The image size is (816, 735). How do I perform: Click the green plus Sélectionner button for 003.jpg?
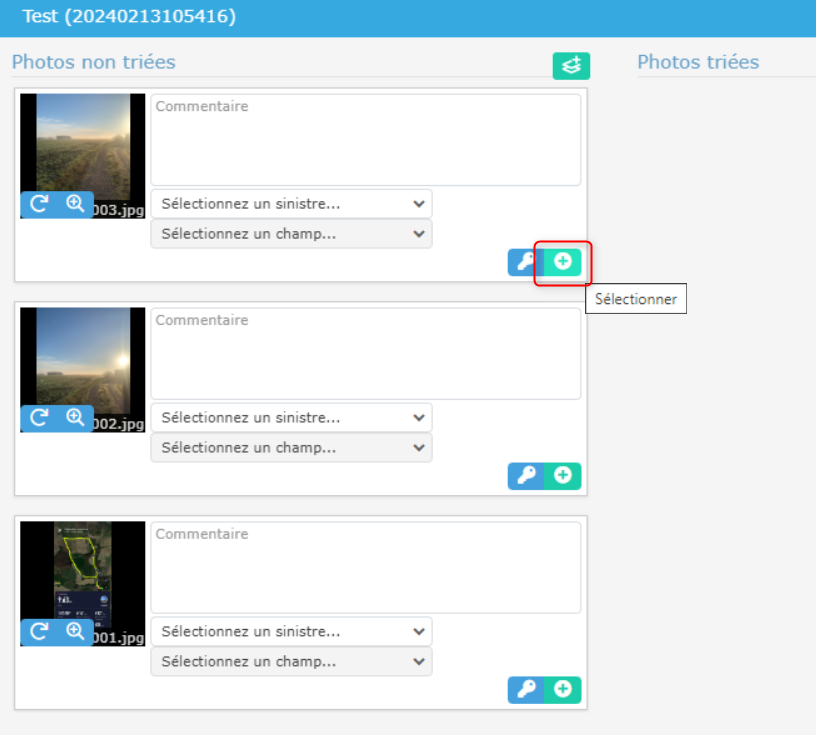(563, 262)
